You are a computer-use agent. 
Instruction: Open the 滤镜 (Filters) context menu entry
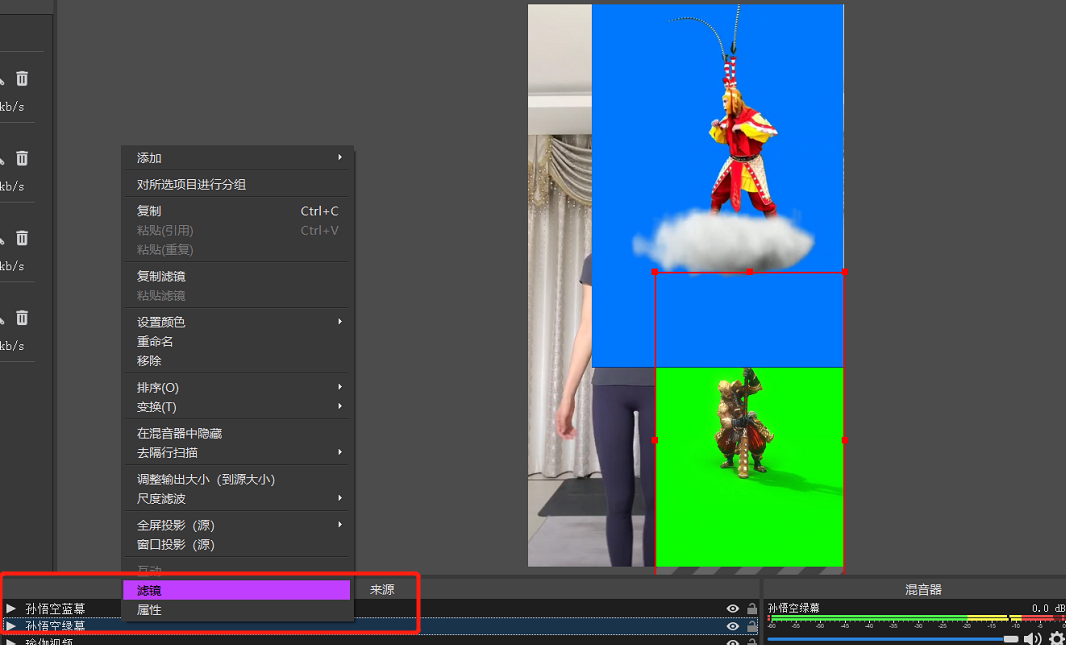click(x=237, y=590)
